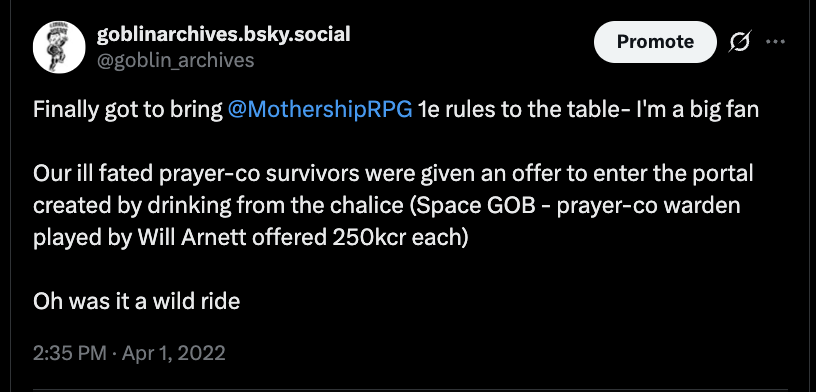816x392 pixels.
Task: Click the "250kcr each)" text
Action: pos(398,238)
